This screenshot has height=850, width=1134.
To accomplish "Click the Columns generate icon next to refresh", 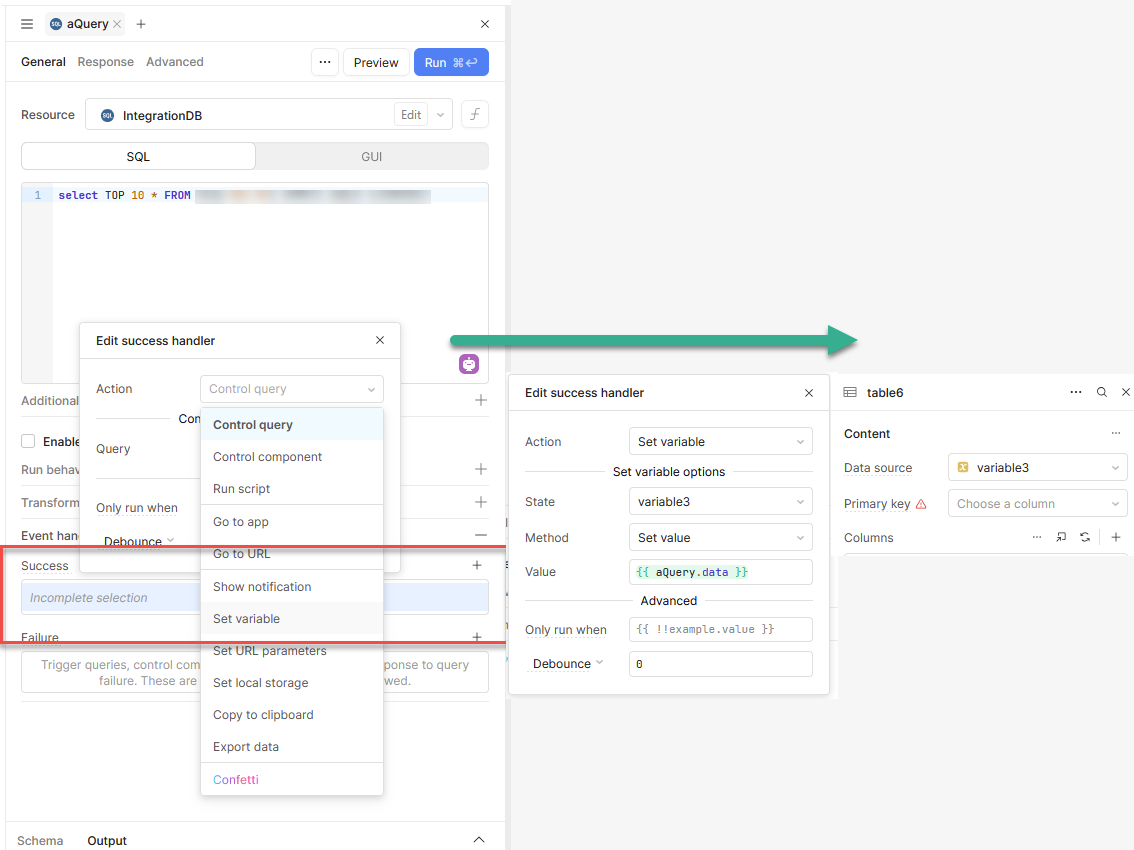I will pyautogui.click(x=1061, y=537).
